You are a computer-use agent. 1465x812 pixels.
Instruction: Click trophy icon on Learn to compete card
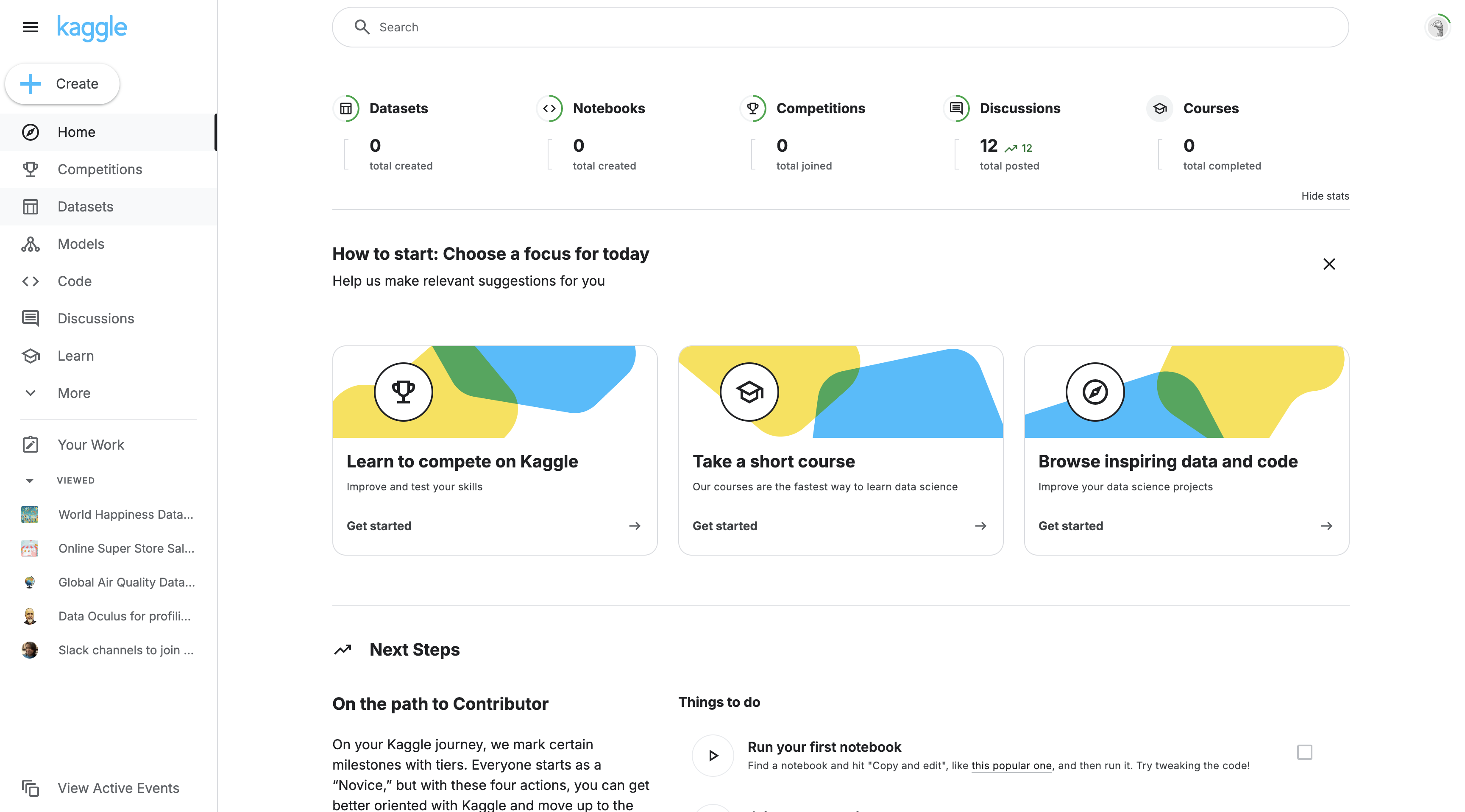(403, 392)
